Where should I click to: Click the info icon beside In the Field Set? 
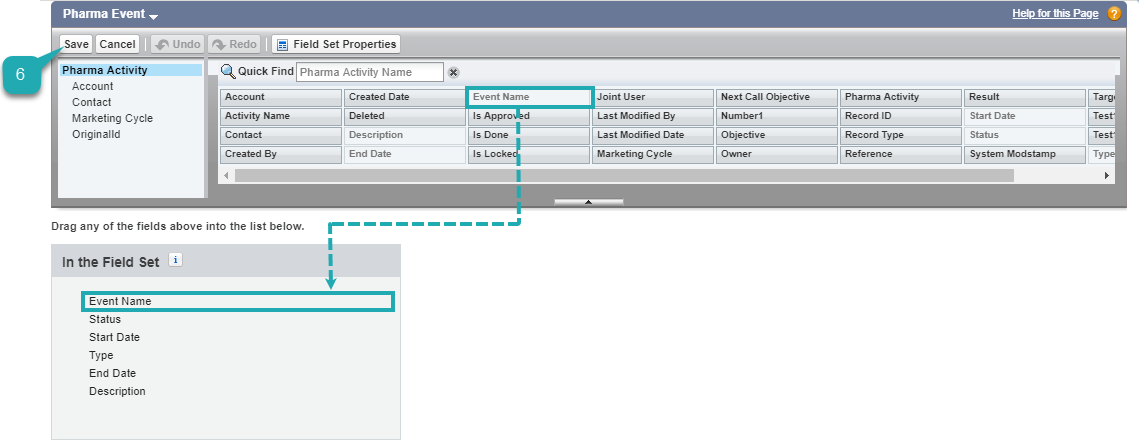(x=176, y=260)
